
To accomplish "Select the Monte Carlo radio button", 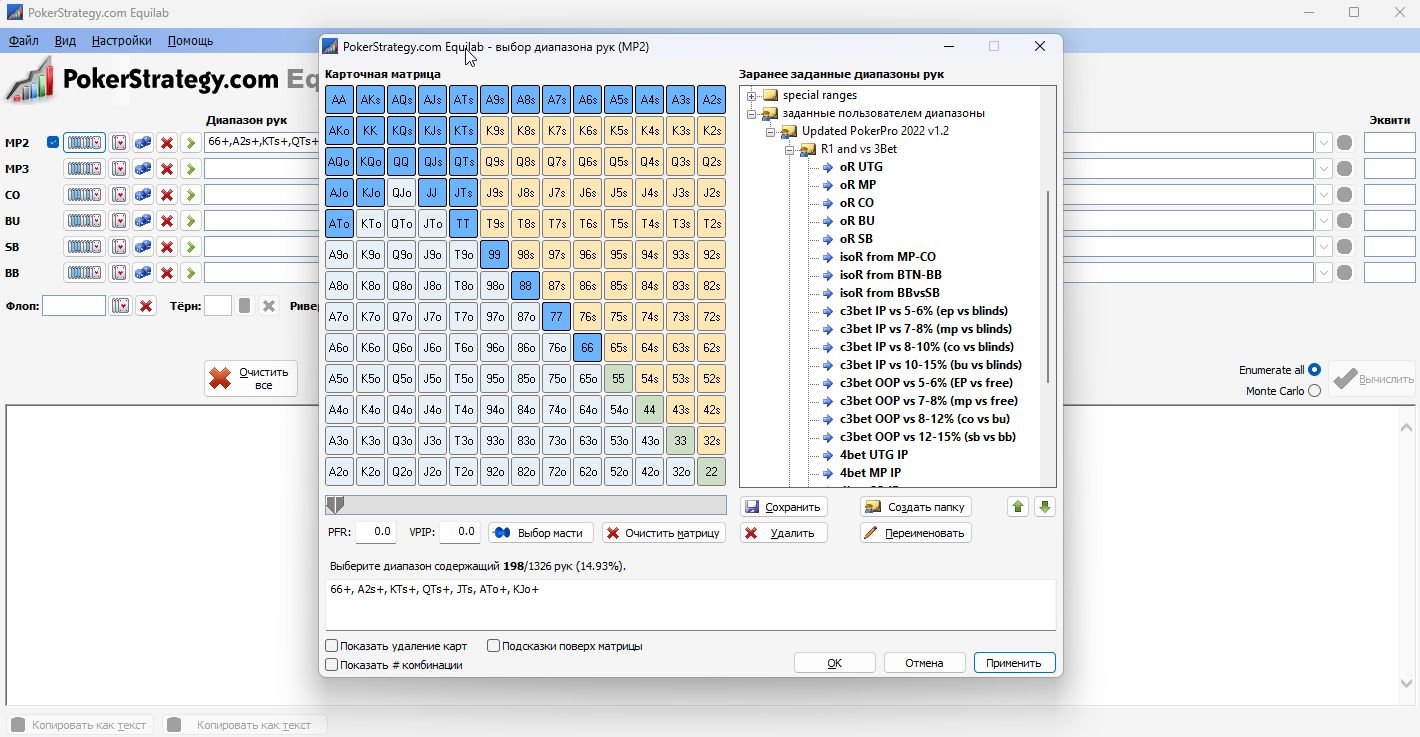I will pyautogui.click(x=1314, y=391).
